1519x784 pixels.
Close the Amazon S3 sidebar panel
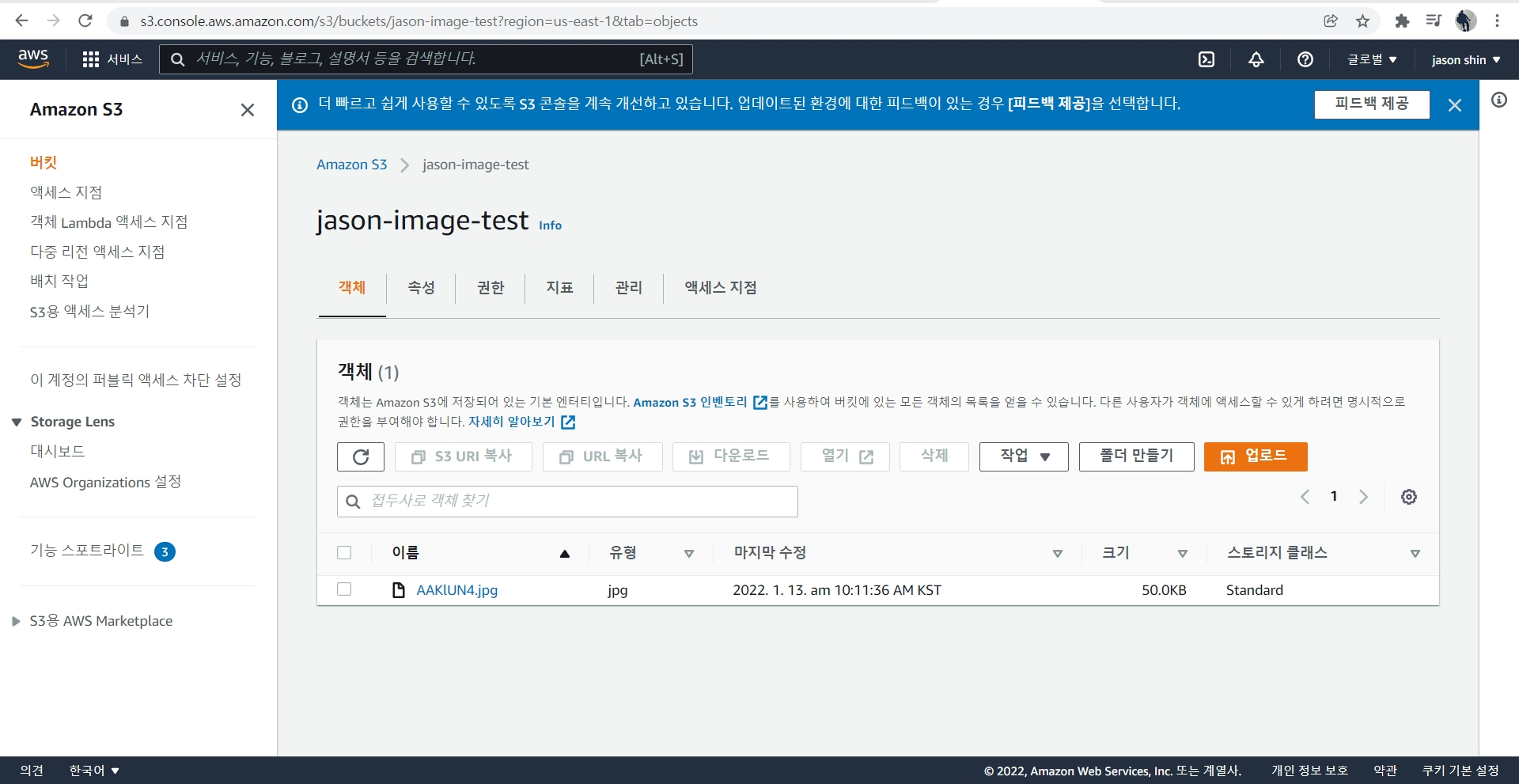pos(248,110)
